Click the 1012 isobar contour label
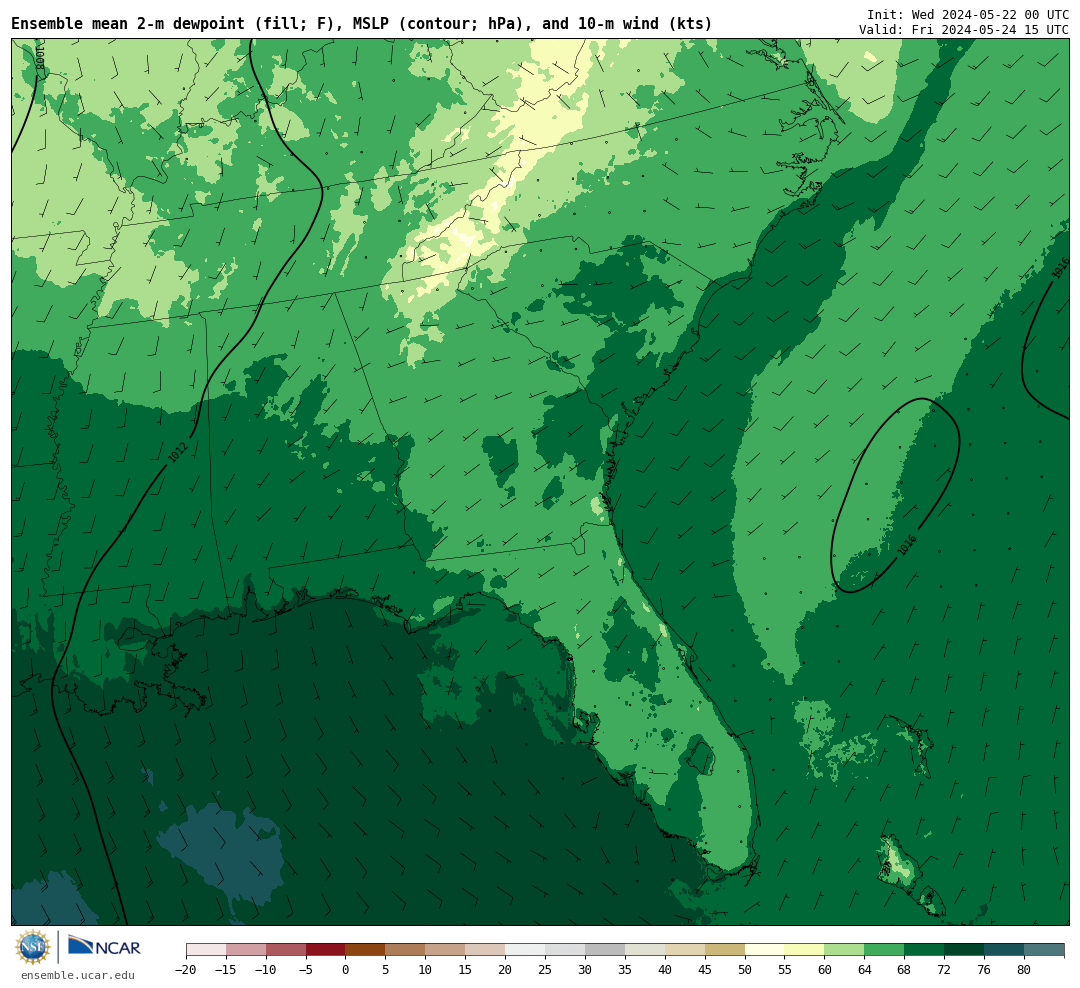Screen dimensions: 1080x988 click(178, 452)
